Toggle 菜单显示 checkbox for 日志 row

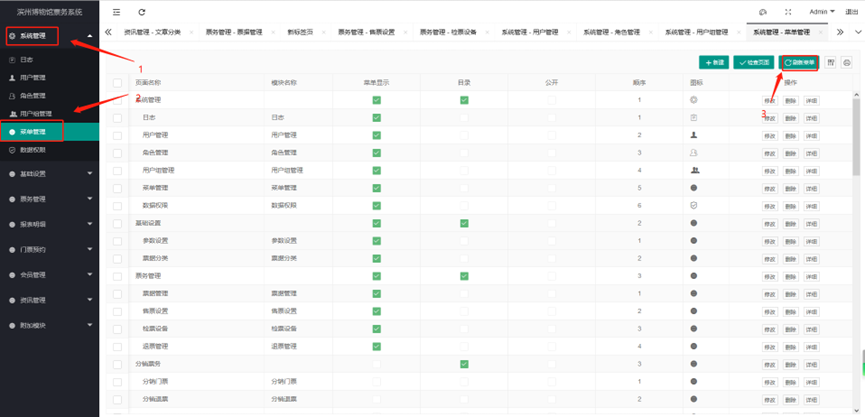pyautogui.click(x=376, y=118)
